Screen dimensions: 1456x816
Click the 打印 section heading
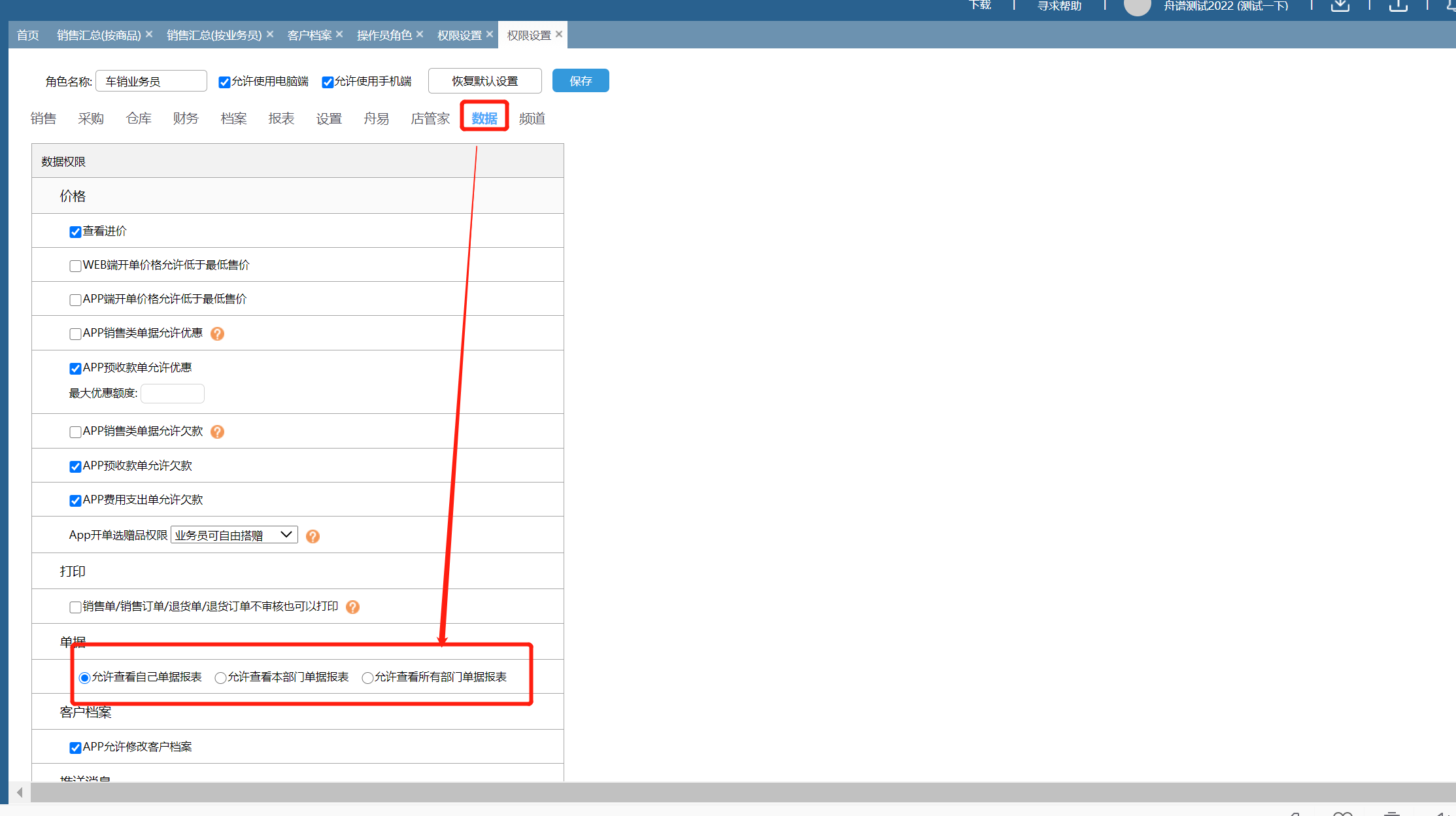73,571
